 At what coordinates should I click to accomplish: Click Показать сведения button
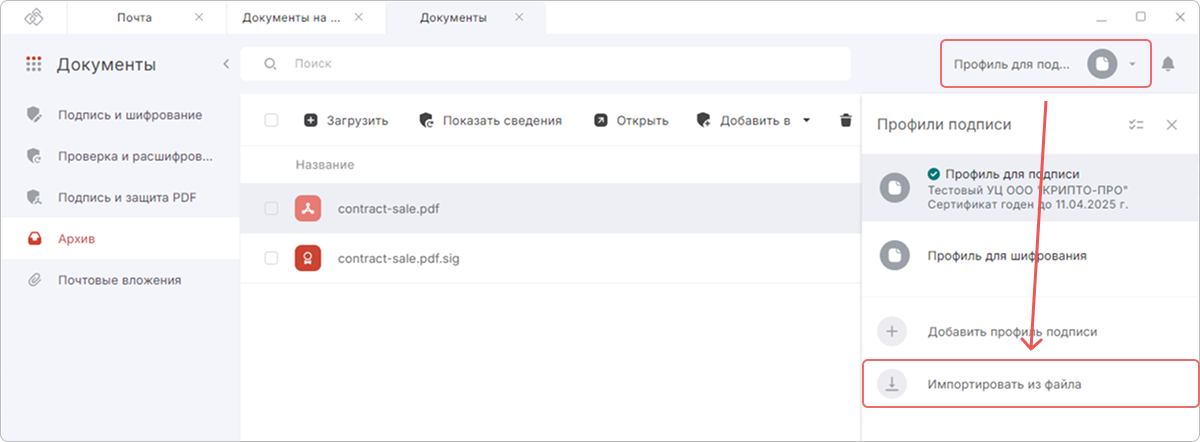[x=490, y=120]
